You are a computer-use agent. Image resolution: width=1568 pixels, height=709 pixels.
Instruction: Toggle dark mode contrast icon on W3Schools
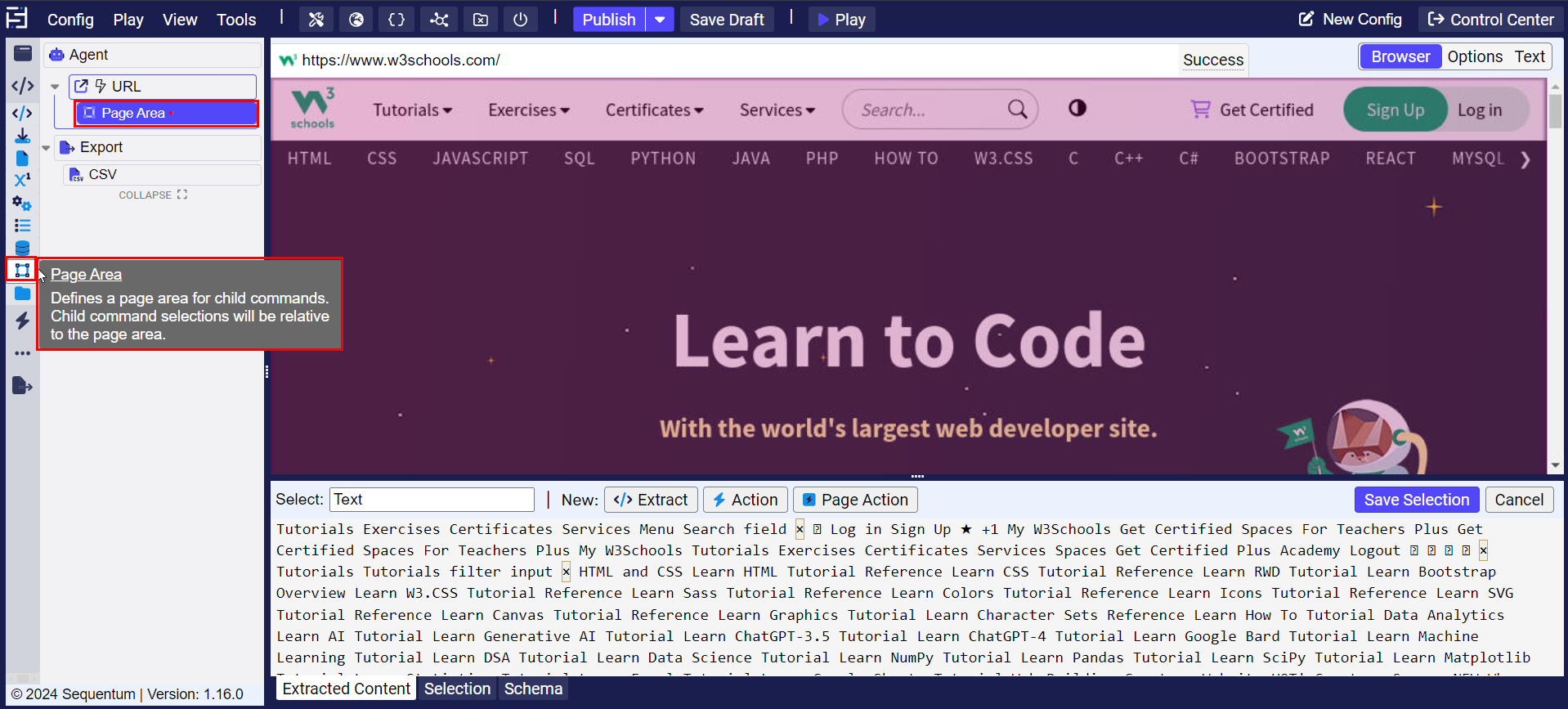[1077, 108]
